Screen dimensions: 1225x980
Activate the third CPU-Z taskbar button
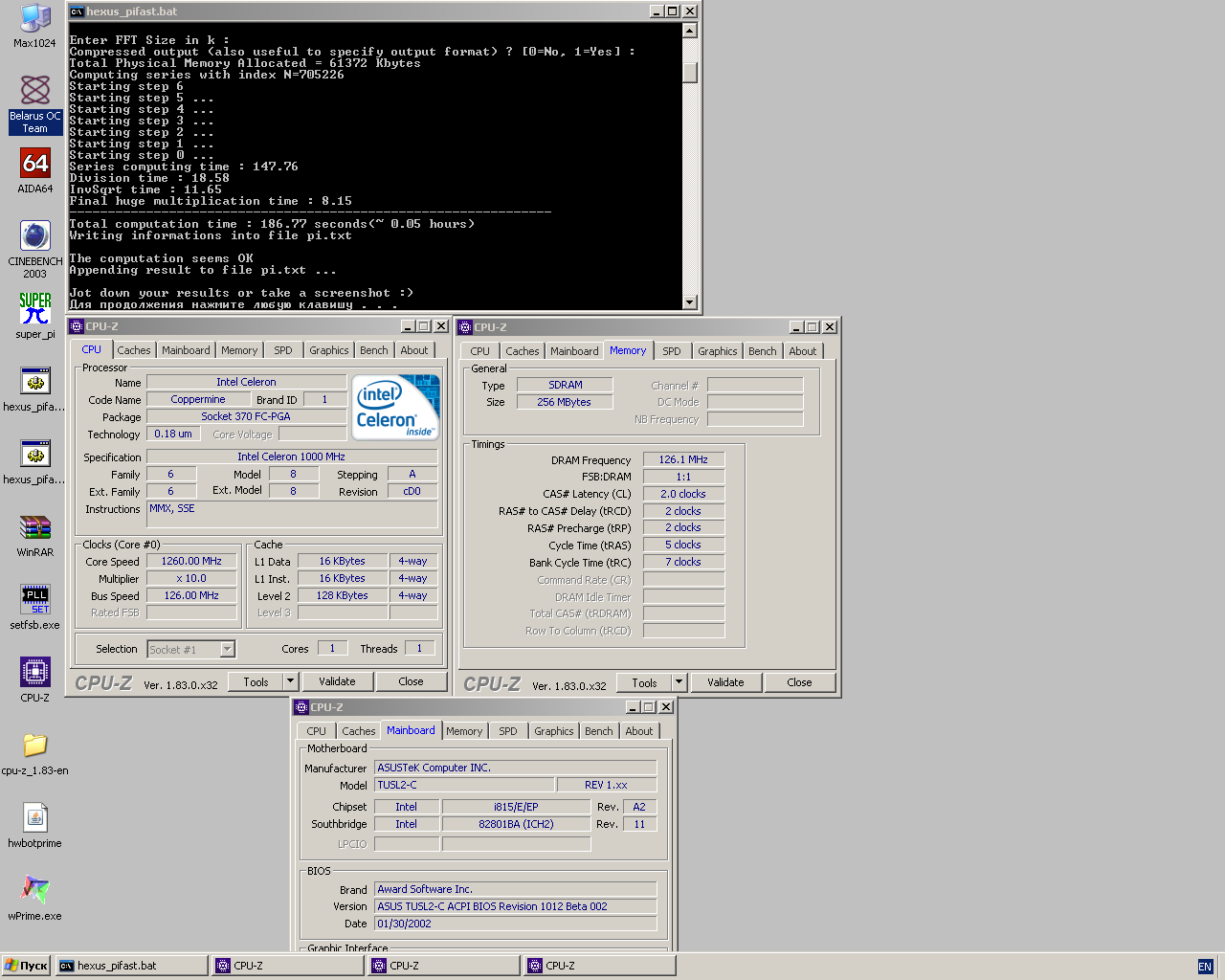(600, 966)
